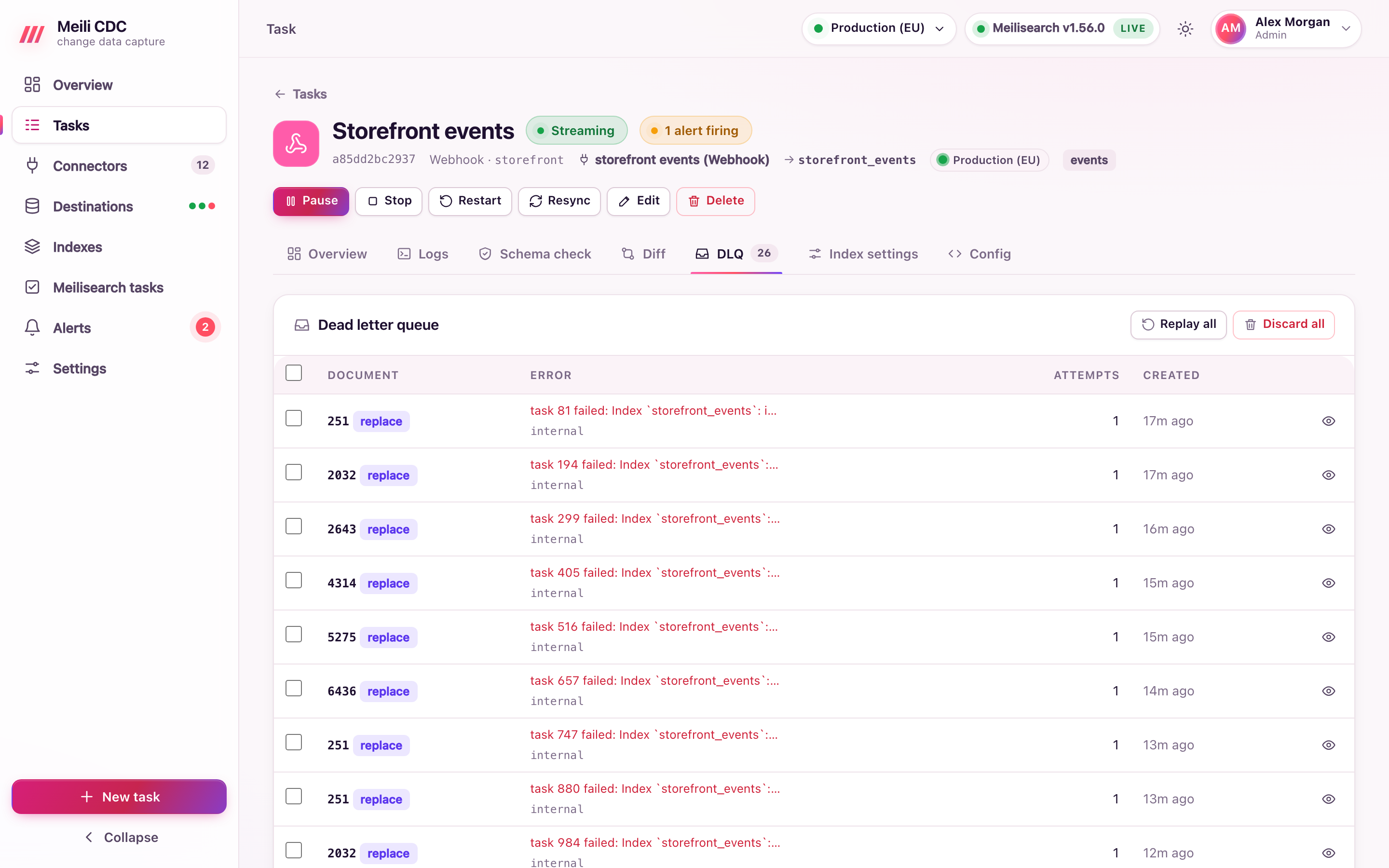
Task: Check the task 81 failed row
Action: (x=294, y=419)
